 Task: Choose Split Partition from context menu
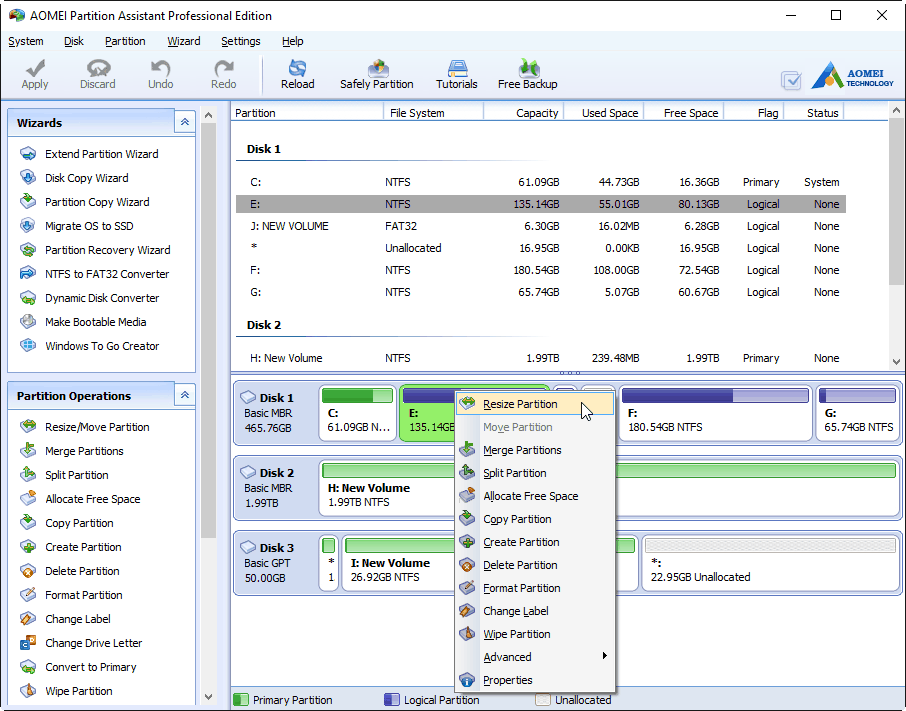(535, 473)
